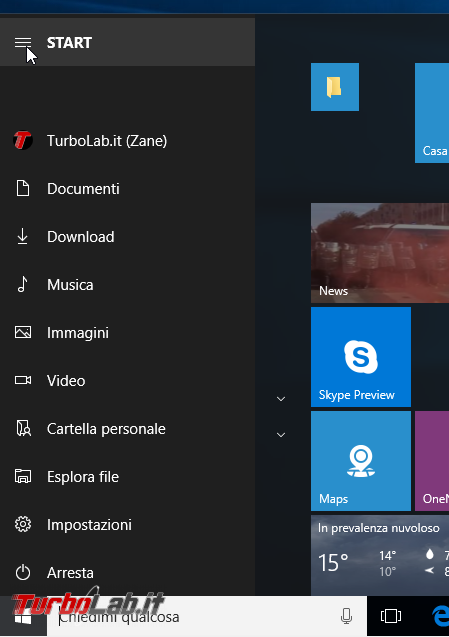The image size is (449, 637).
Task: Expand the lower chevron beside Cartella personale
Action: click(x=281, y=435)
